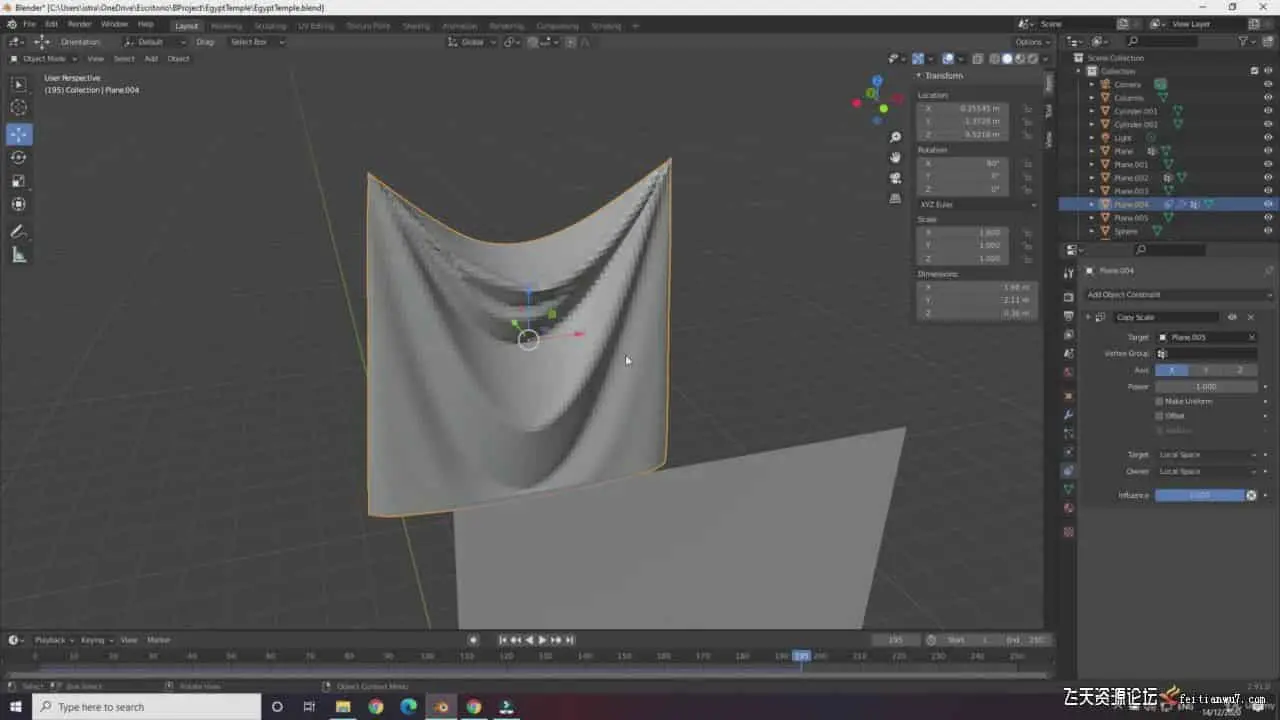Click the Blender icon in the taskbar
1280x720 pixels.
[441, 707]
